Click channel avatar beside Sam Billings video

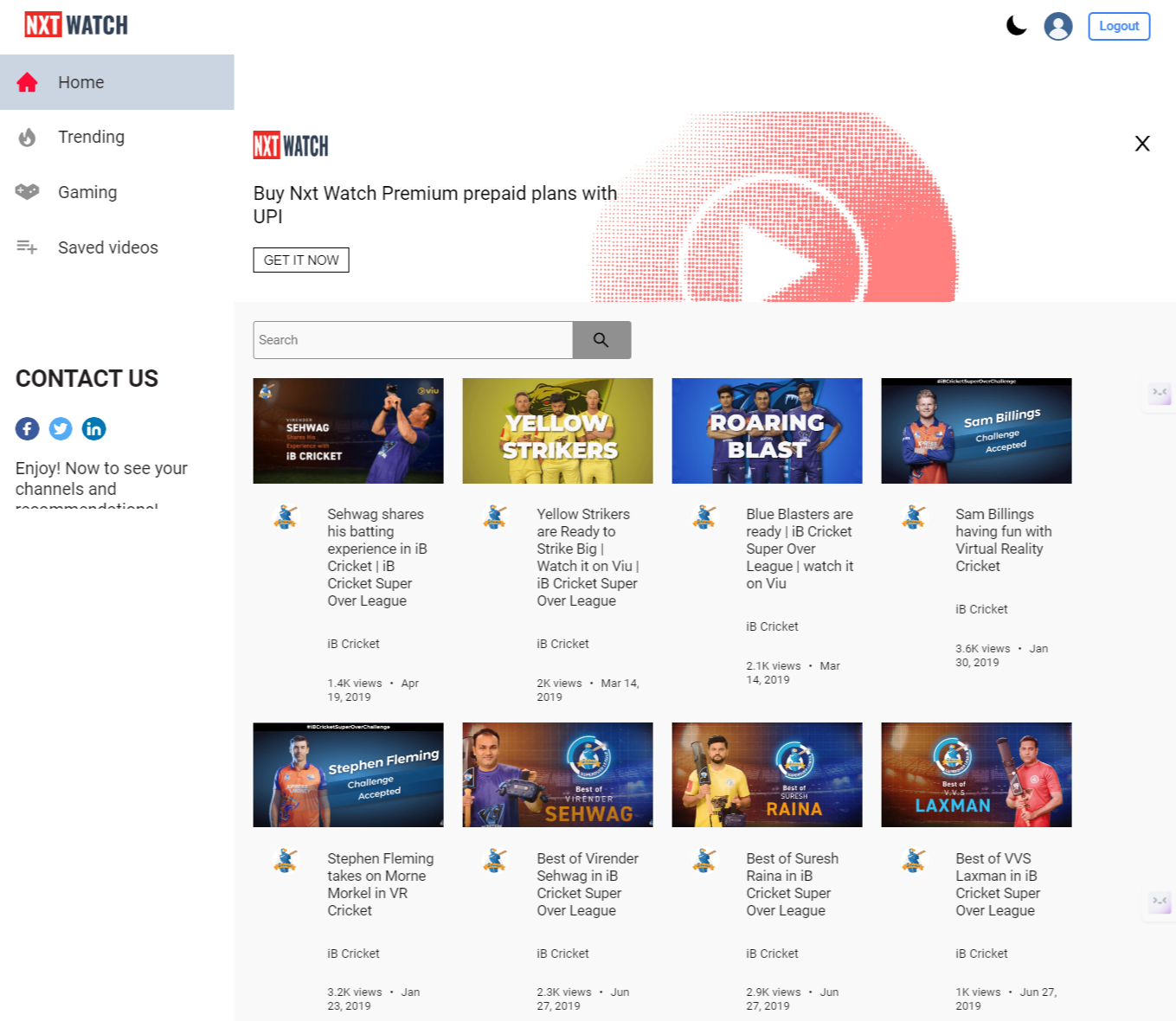tap(914, 517)
